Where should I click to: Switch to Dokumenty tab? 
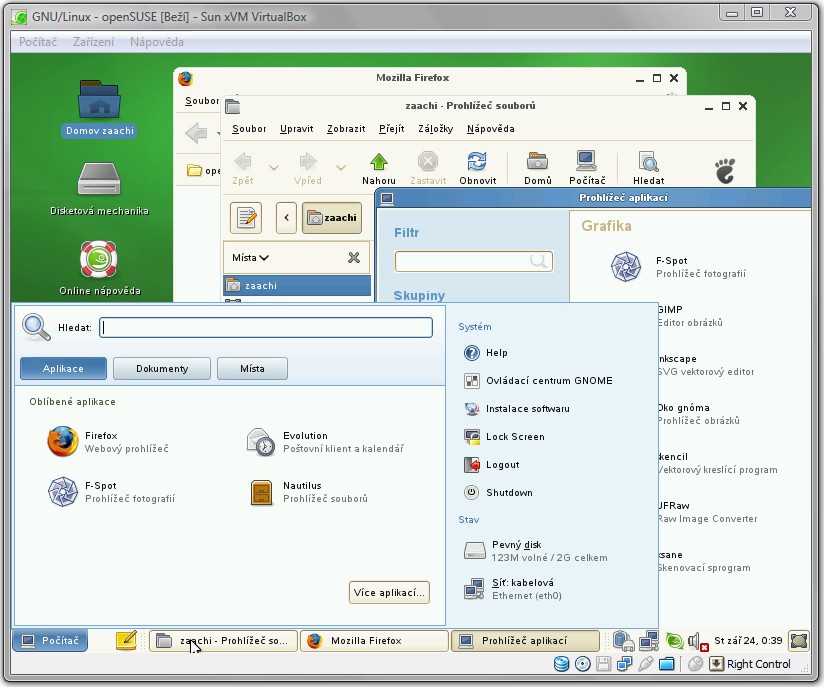tap(162, 368)
